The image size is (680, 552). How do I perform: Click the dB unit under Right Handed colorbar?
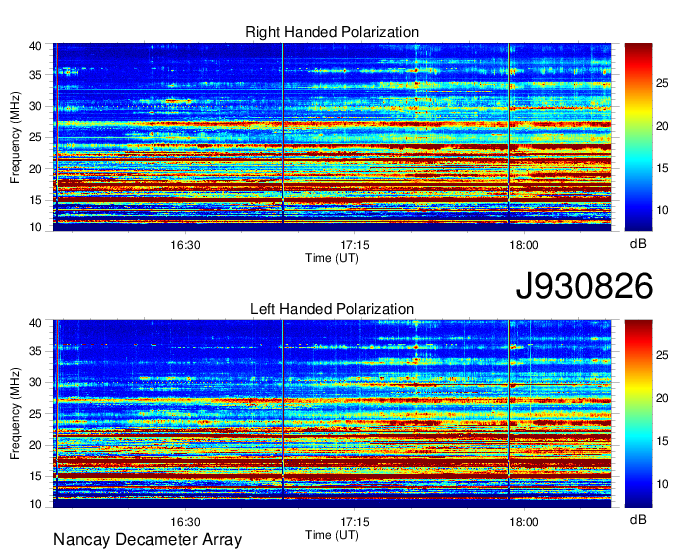point(638,244)
